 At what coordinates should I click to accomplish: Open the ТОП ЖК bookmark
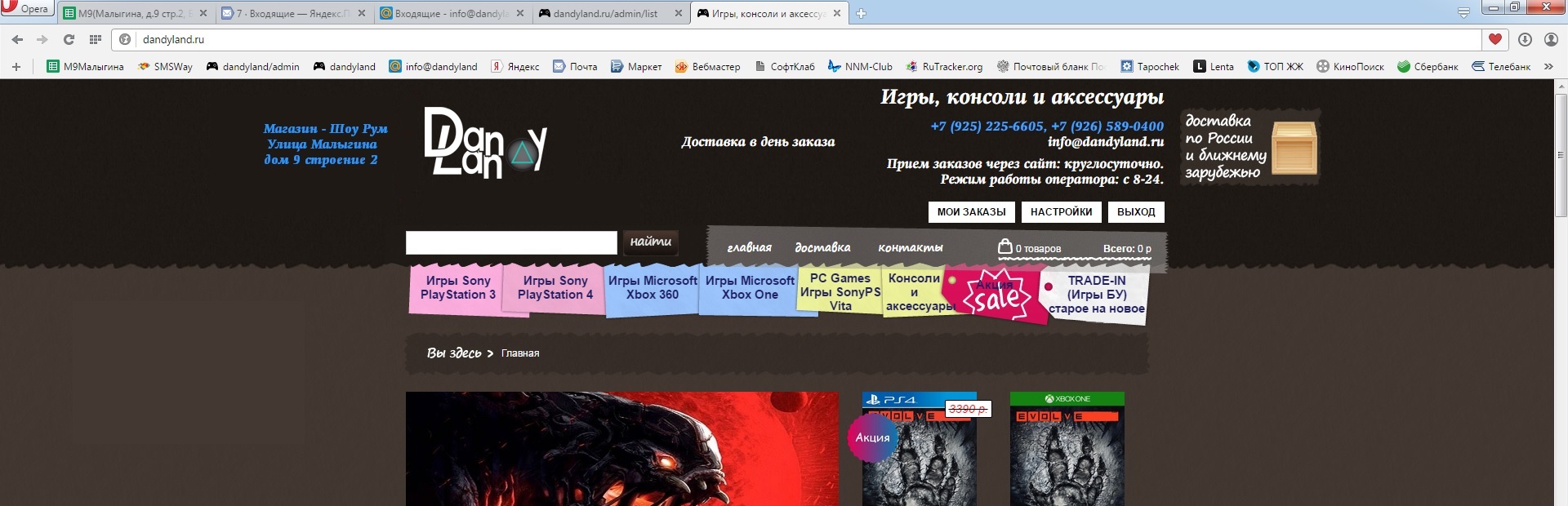1276,66
